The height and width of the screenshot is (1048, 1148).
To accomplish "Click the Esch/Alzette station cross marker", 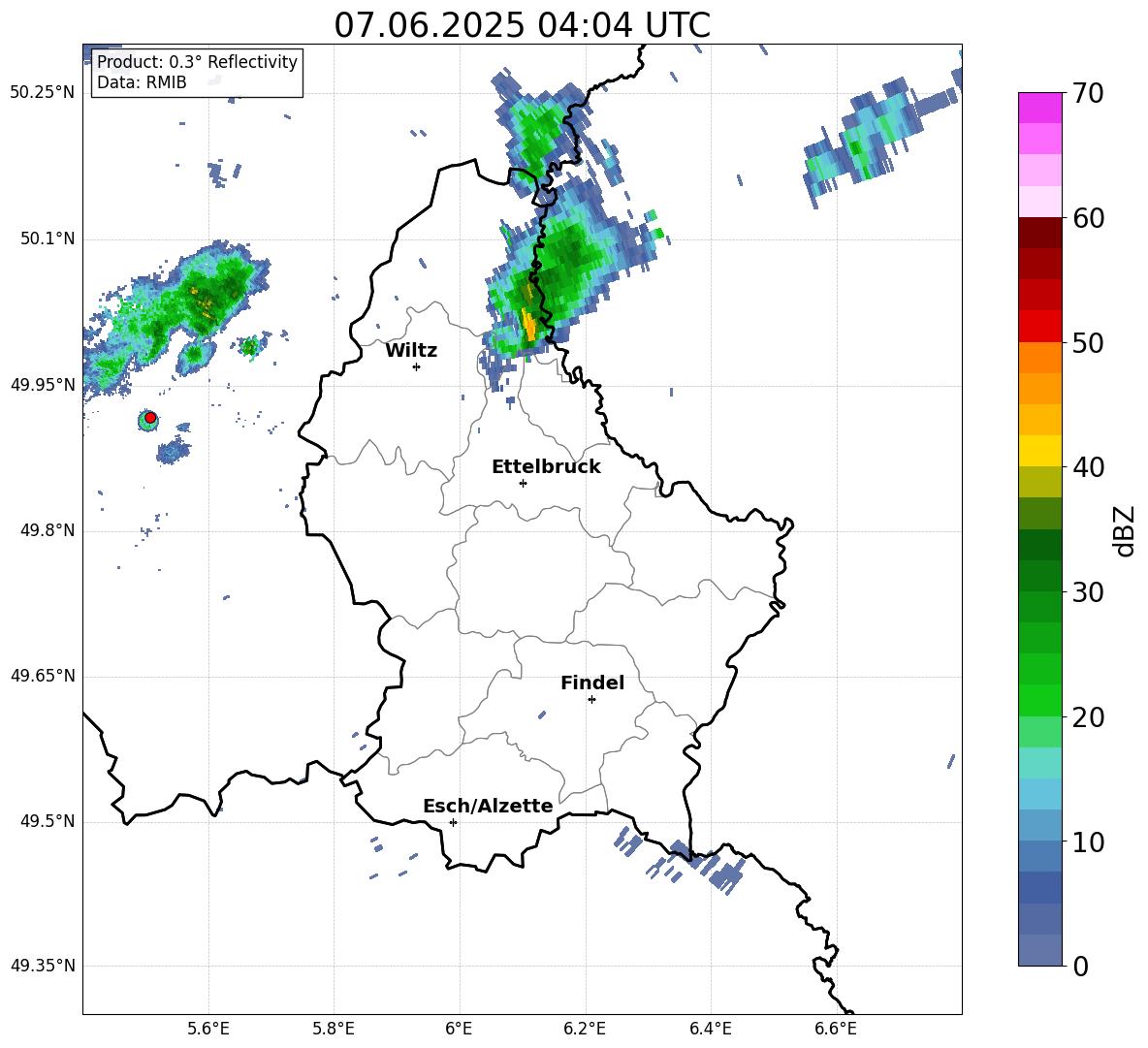I will (453, 822).
